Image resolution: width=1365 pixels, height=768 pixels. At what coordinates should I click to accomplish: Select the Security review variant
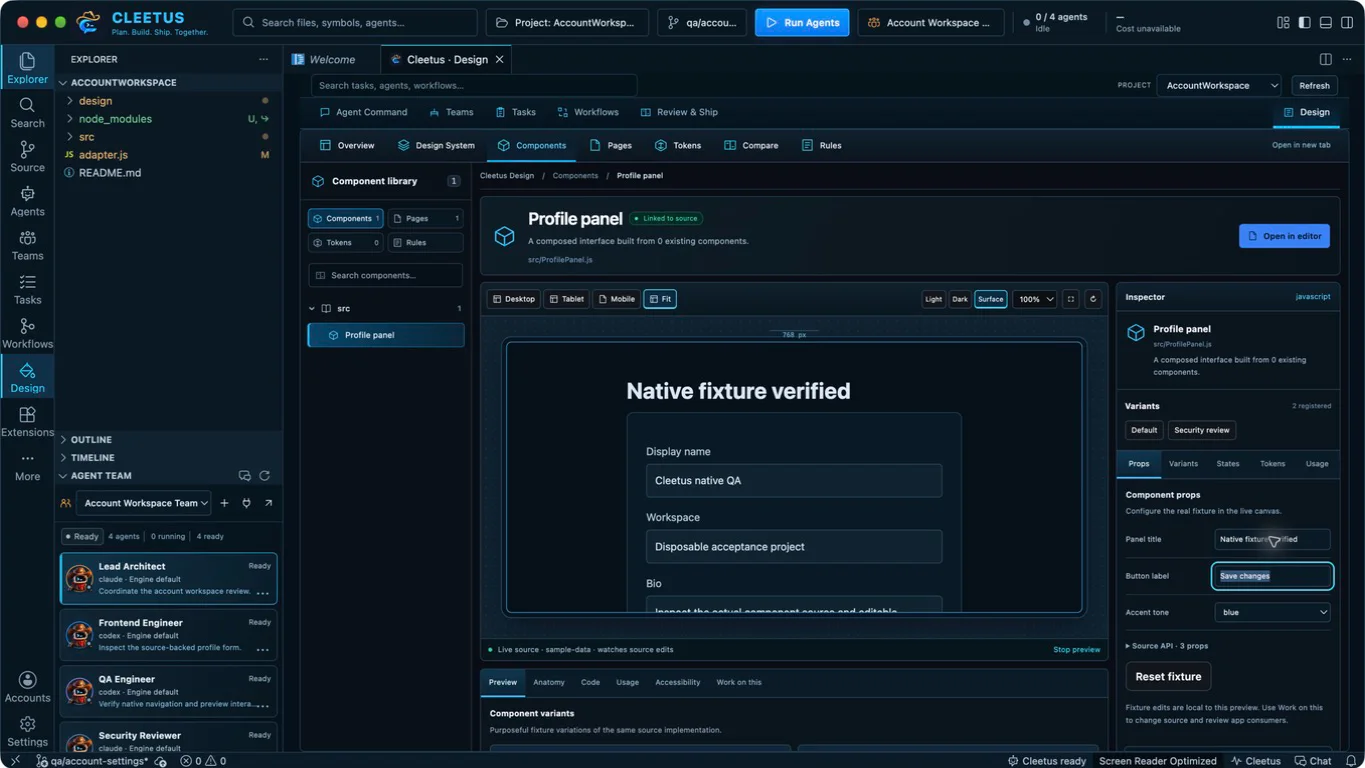1202,430
